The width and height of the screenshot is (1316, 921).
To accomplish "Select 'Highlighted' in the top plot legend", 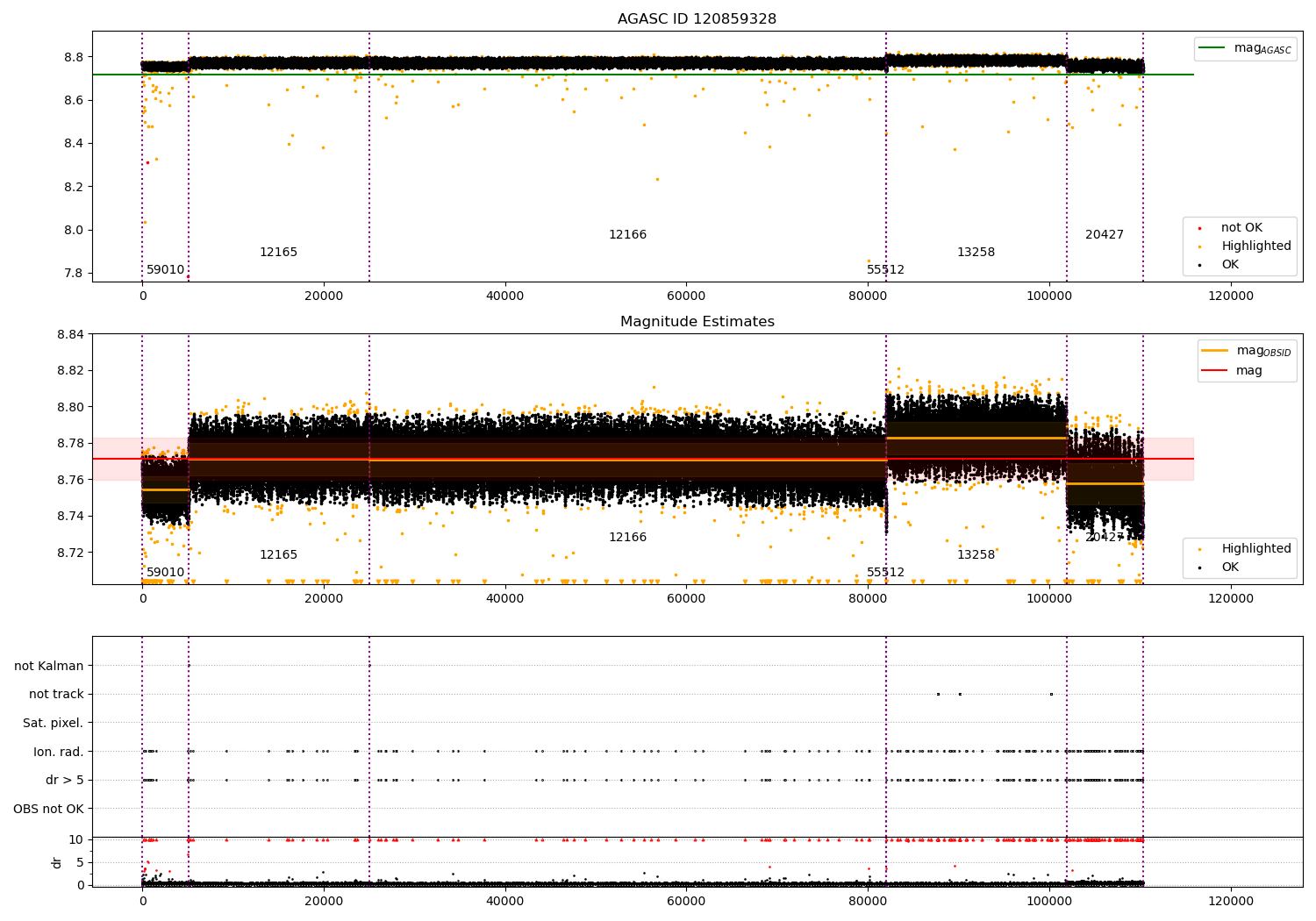I will point(1255,246).
